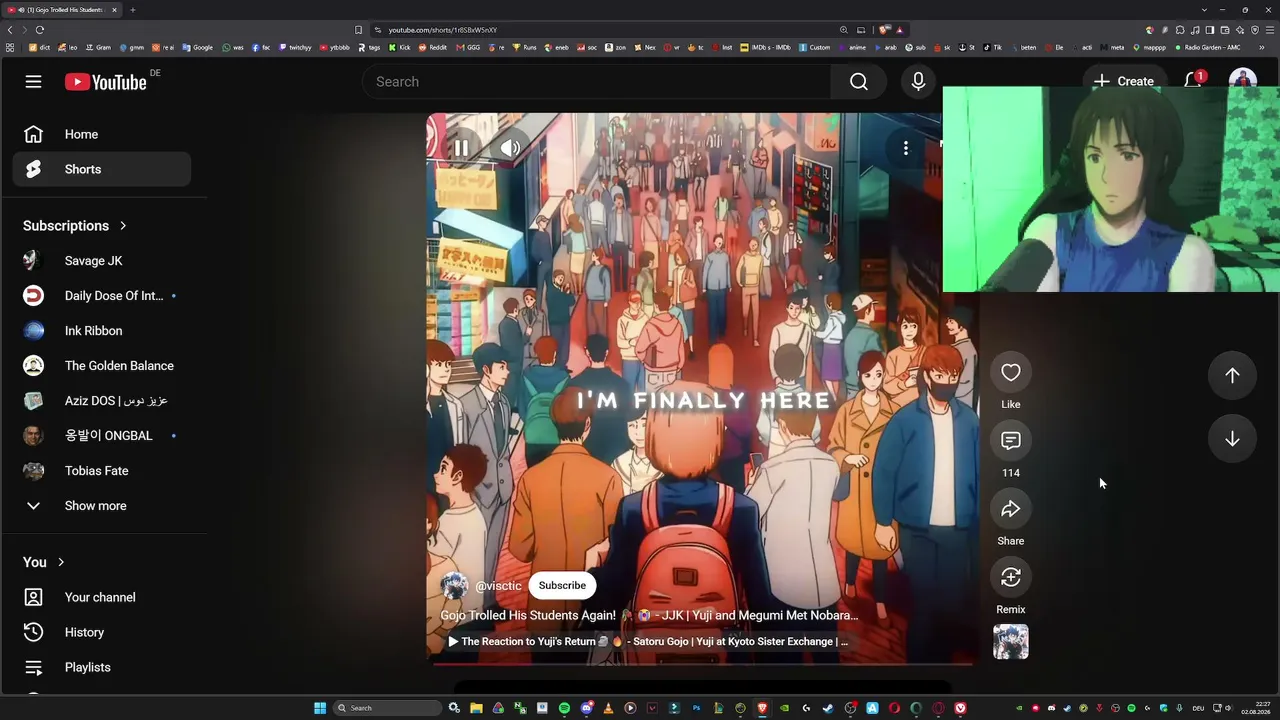Open the YouTube guide hamburger menu
Image resolution: width=1280 pixels, height=720 pixels.
click(33, 82)
